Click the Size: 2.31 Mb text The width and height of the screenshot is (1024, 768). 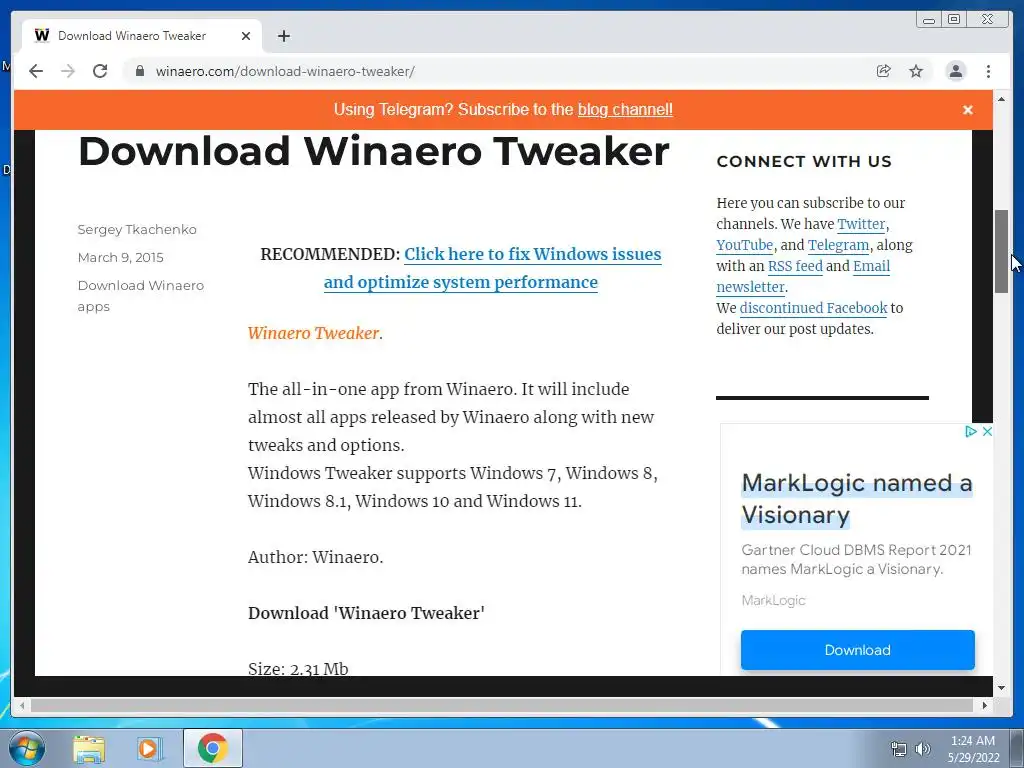pyautogui.click(x=298, y=668)
